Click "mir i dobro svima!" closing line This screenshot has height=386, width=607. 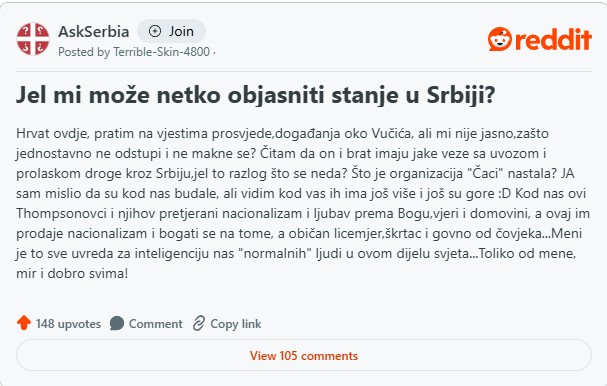72,273
